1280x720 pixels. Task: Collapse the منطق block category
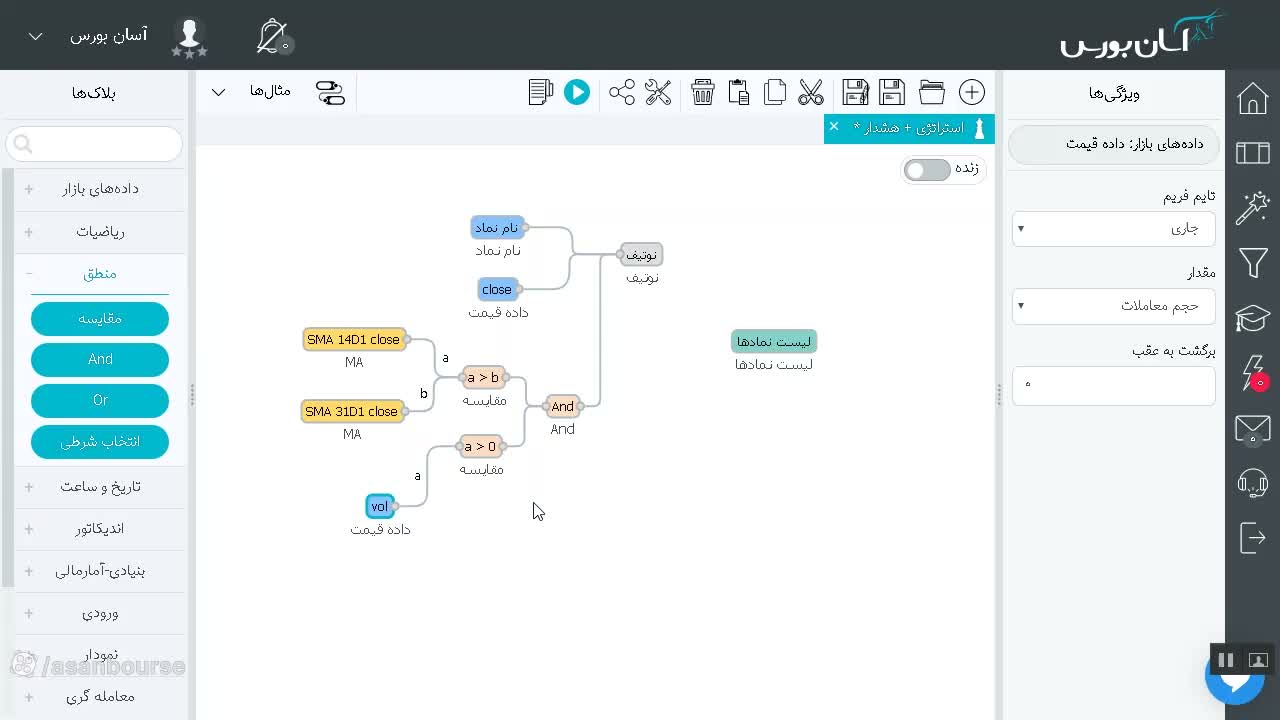coord(100,273)
